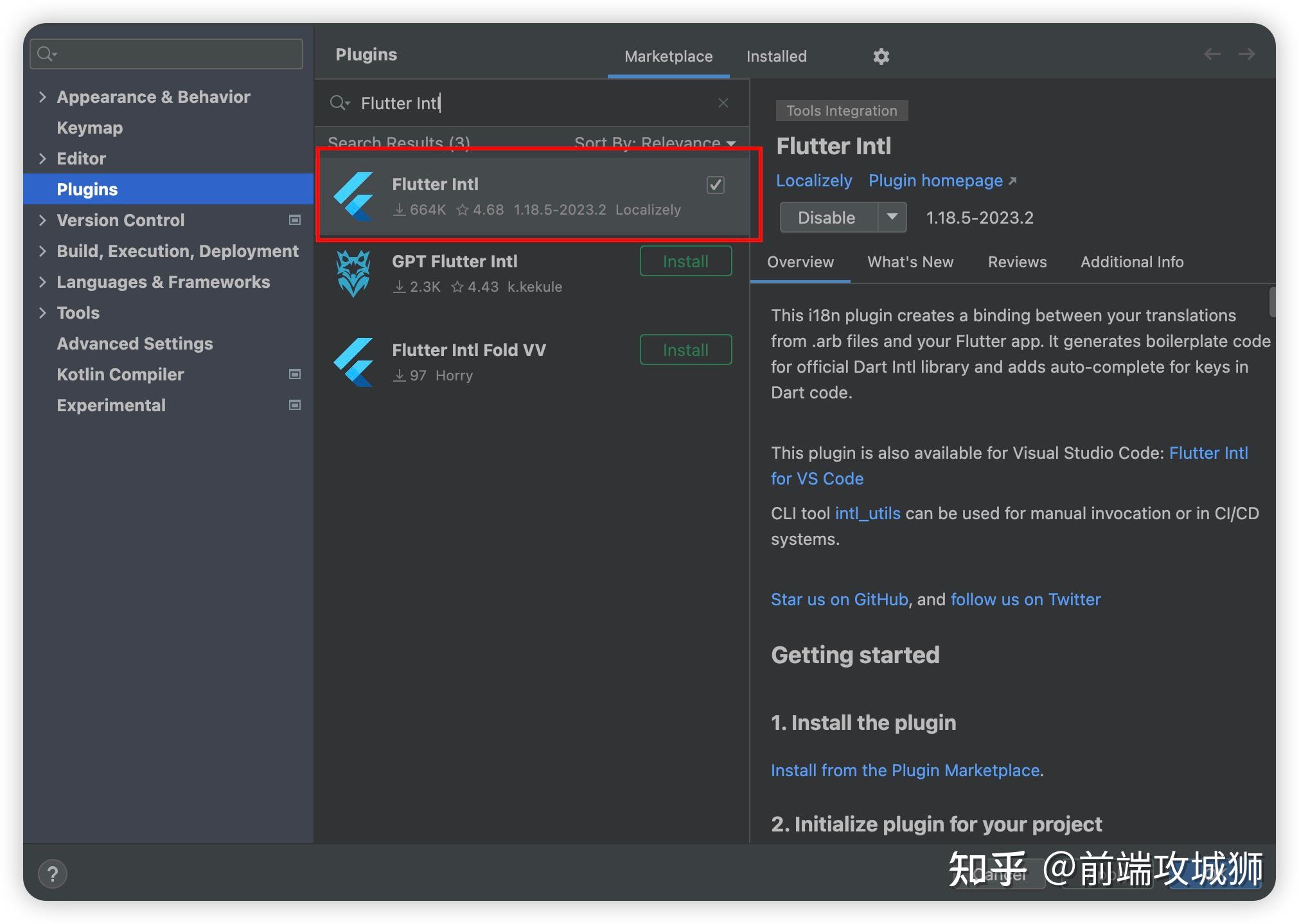Clear the plugin search field text
Screen dimensions: 1299x924
click(x=723, y=103)
